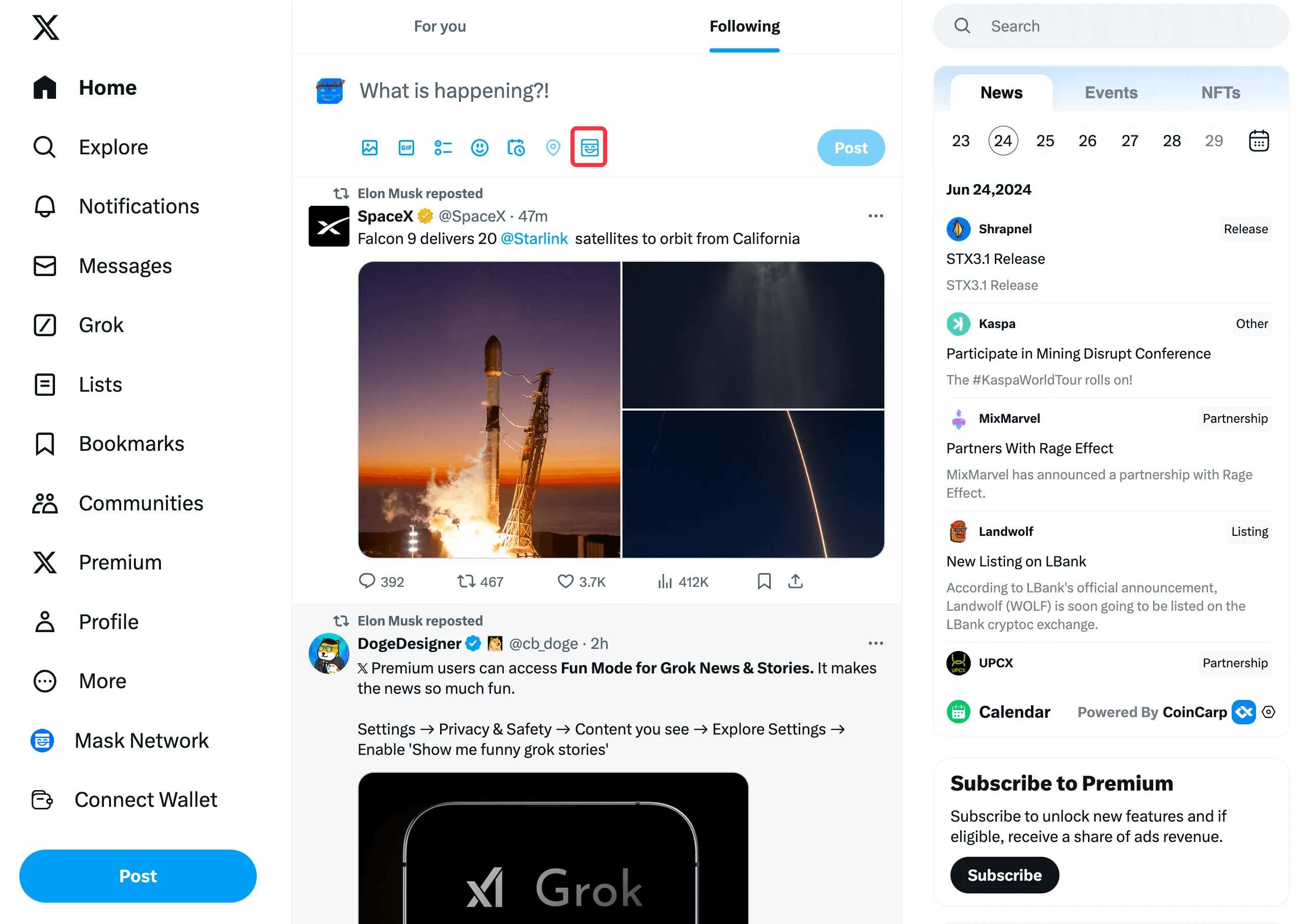This screenshot has width=1306, height=924.
Task: Attach media using the image icon
Action: [x=370, y=148]
